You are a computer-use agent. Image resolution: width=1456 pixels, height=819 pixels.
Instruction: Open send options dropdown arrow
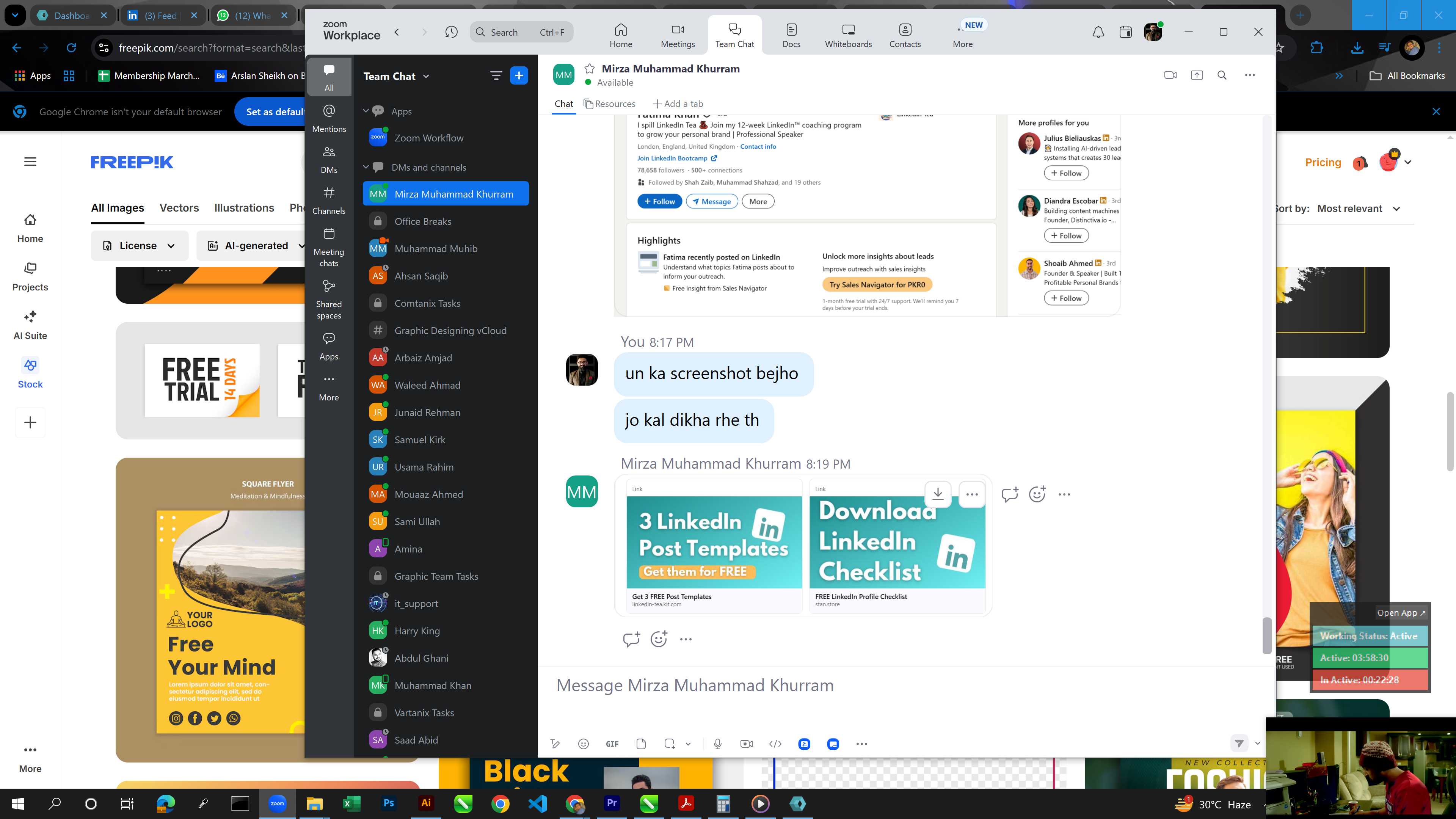click(1258, 743)
